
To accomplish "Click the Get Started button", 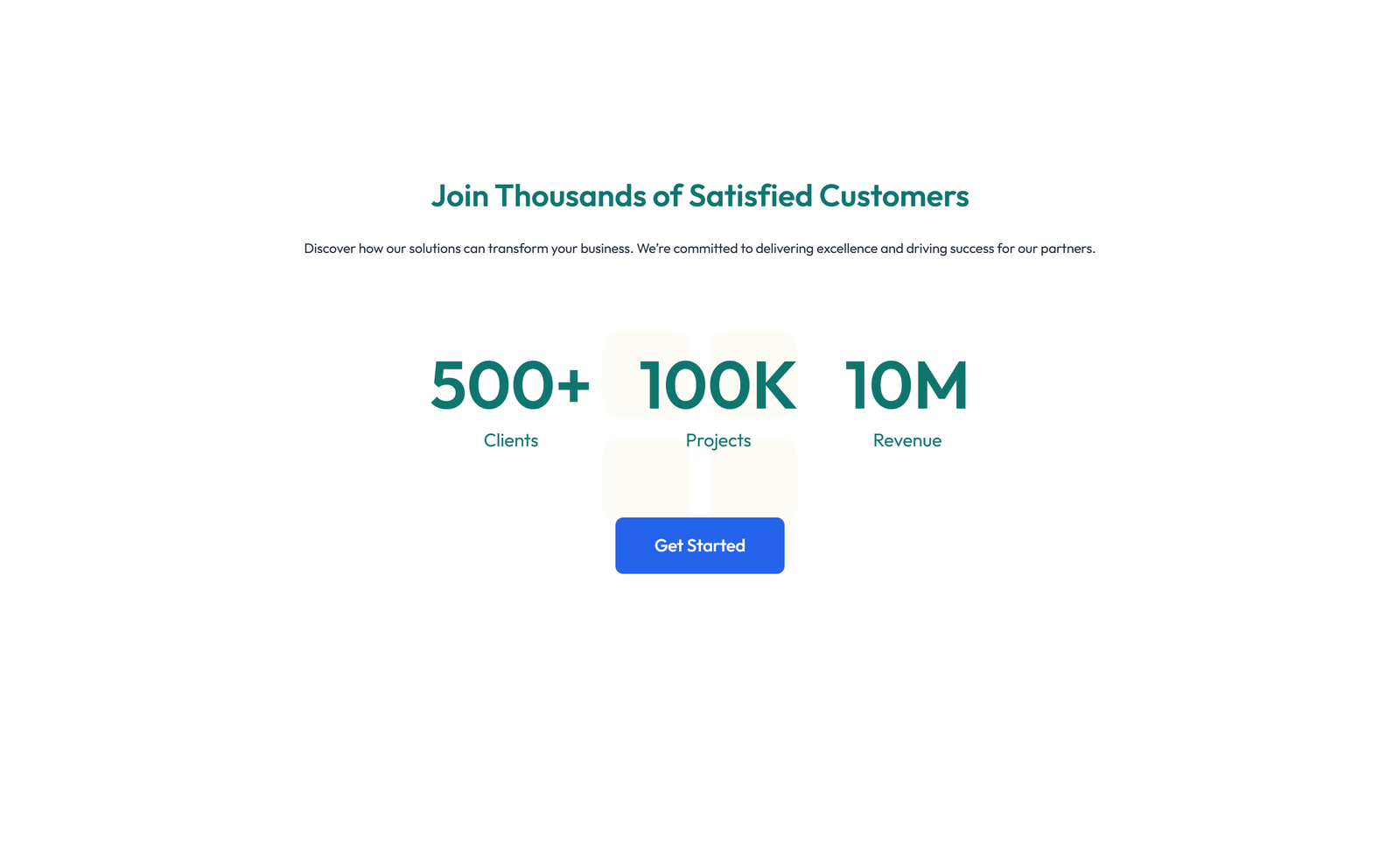I will pos(699,545).
